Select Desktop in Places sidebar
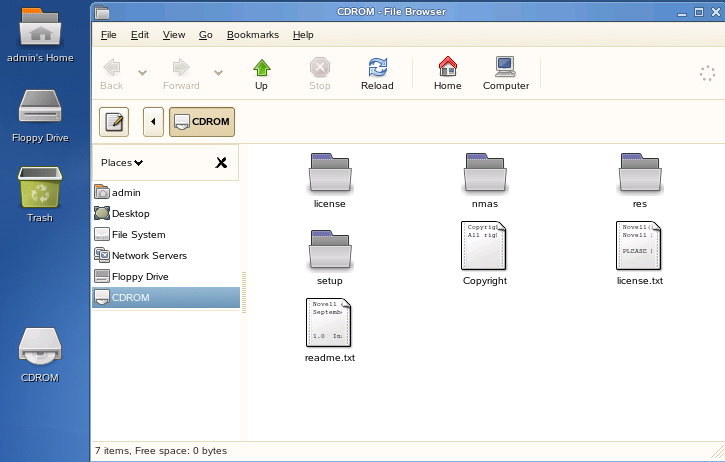725x462 pixels. pyautogui.click(x=166, y=214)
